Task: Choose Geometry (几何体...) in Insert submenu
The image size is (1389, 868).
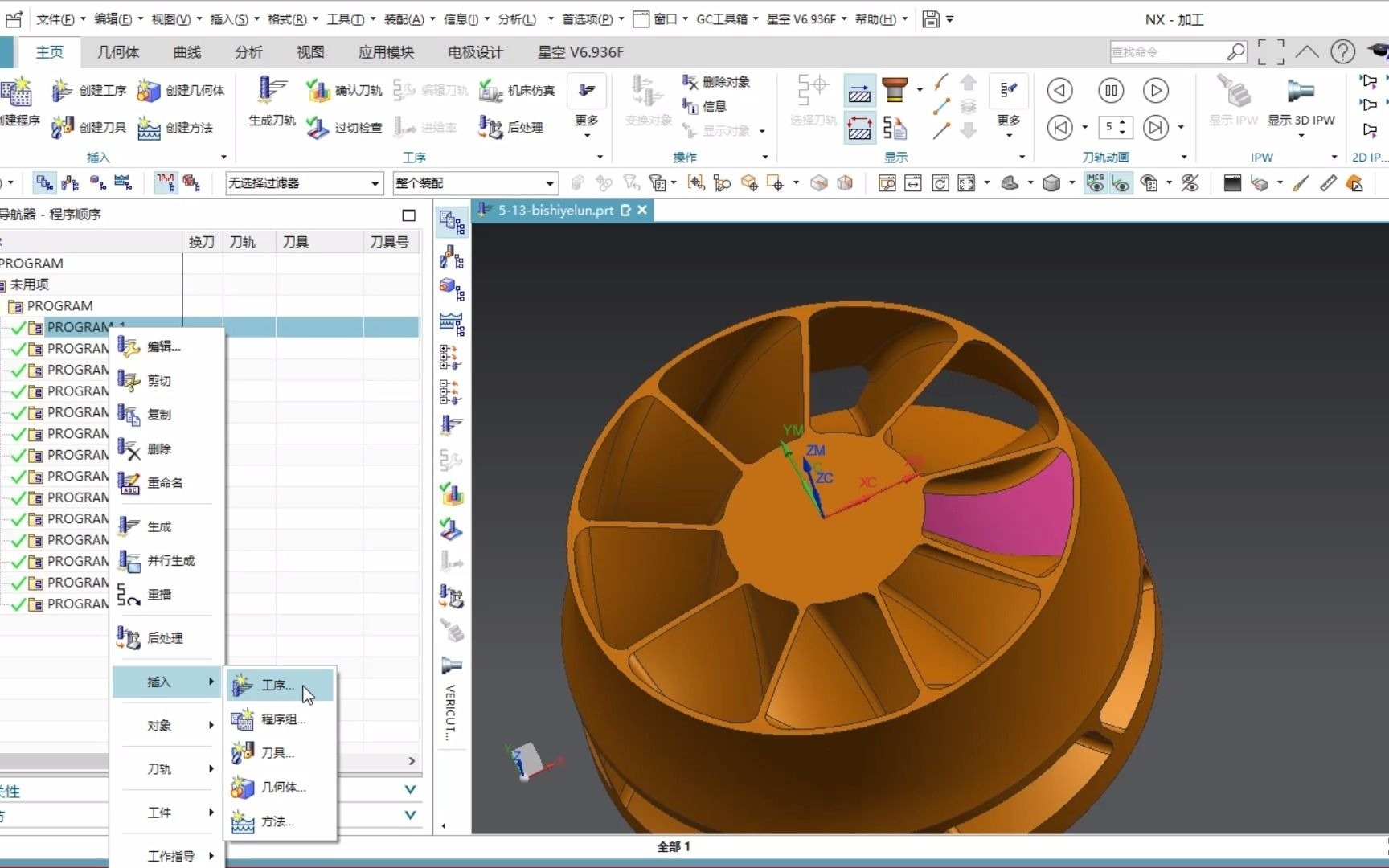Action: click(x=279, y=787)
